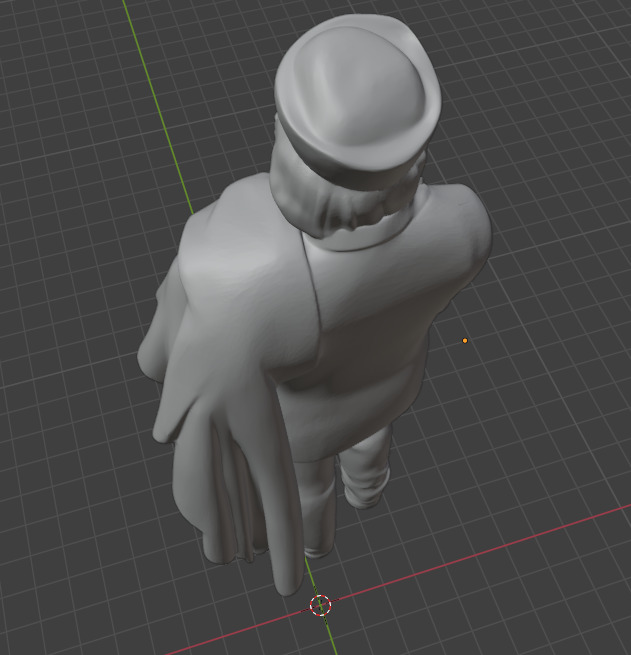Click the 3D cursor crosshair at the axis origin
631x655 pixels.
[320, 605]
